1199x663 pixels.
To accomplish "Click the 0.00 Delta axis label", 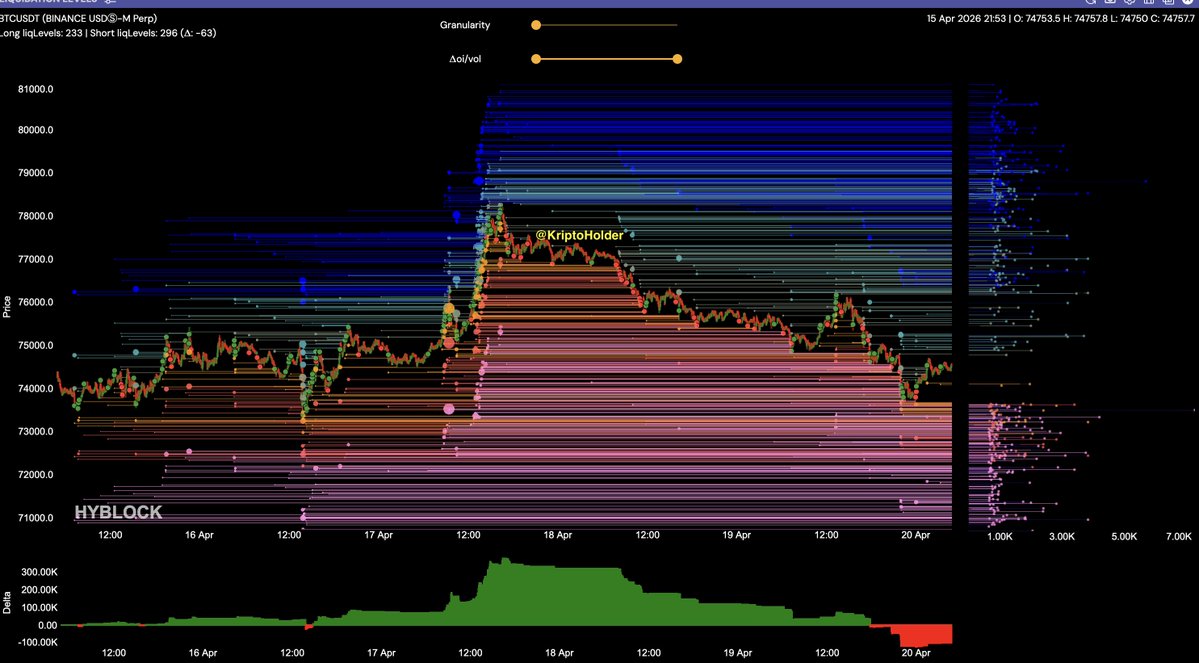I will coord(47,625).
